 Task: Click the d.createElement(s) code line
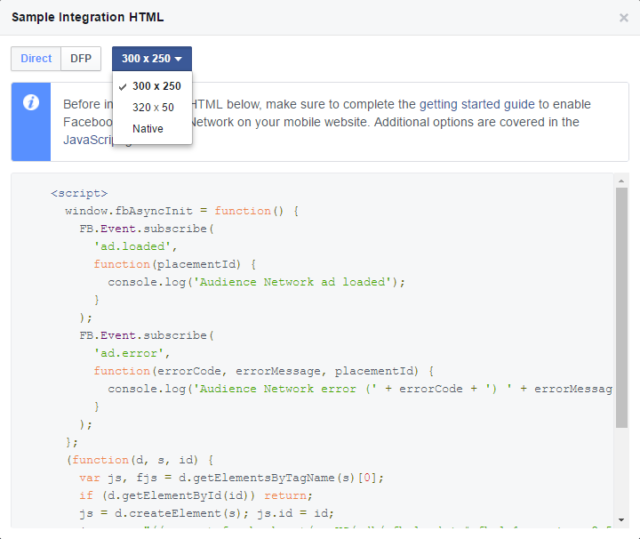tap(207, 513)
